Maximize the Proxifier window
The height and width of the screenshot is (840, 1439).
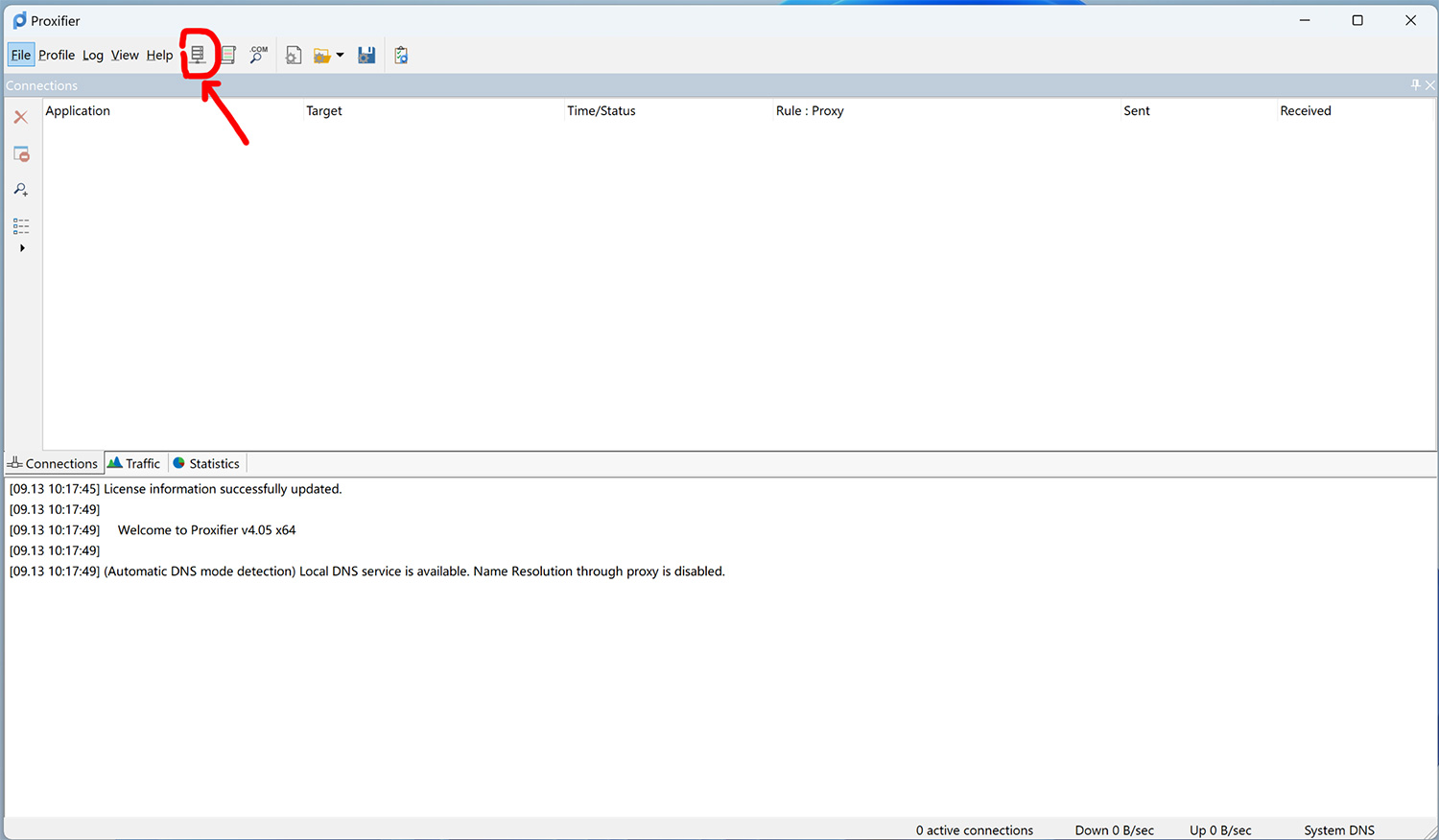1357,20
